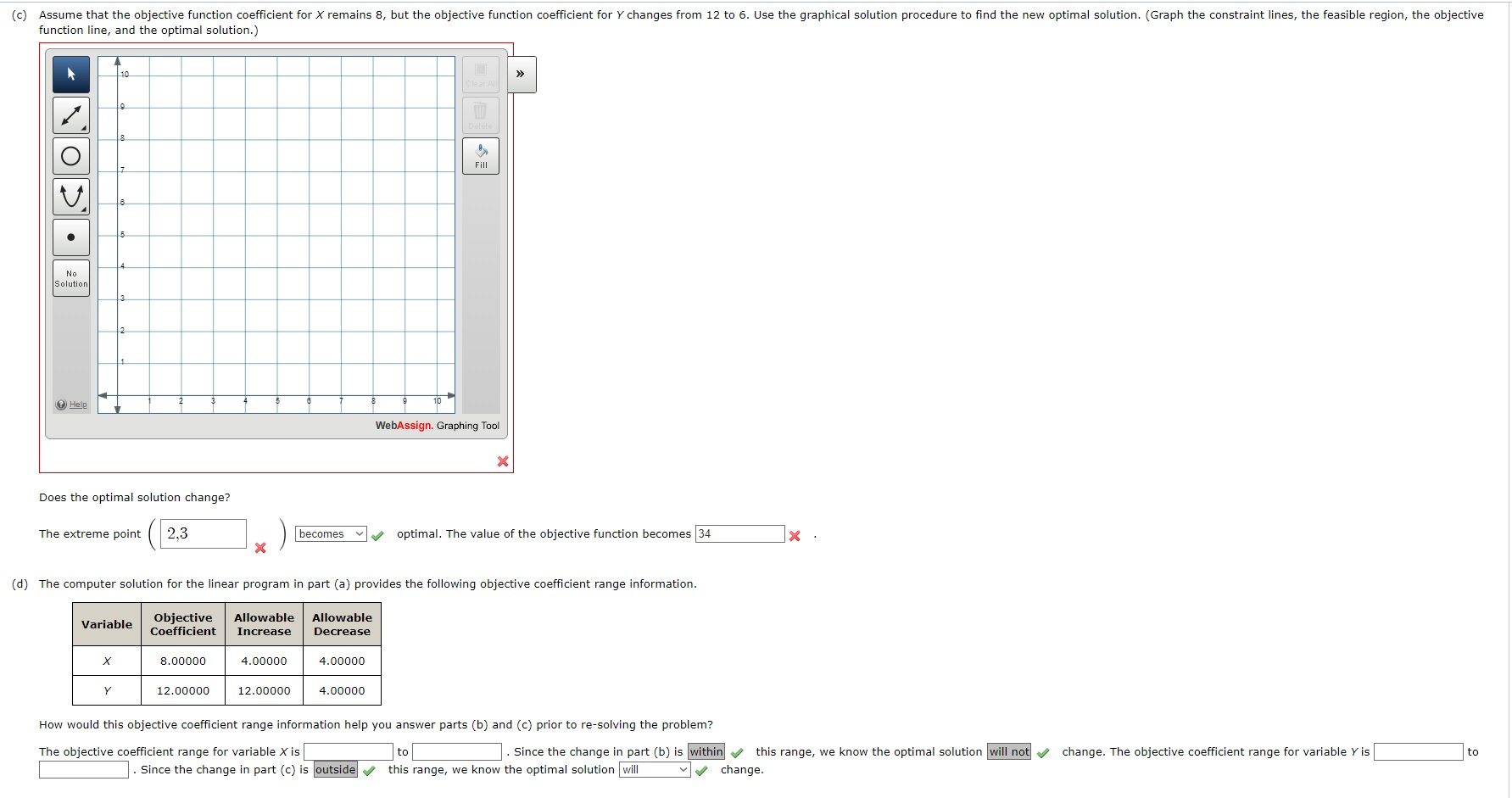Open the 'becomes' dropdown
This screenshot has width=1512, height=798.
330,533
